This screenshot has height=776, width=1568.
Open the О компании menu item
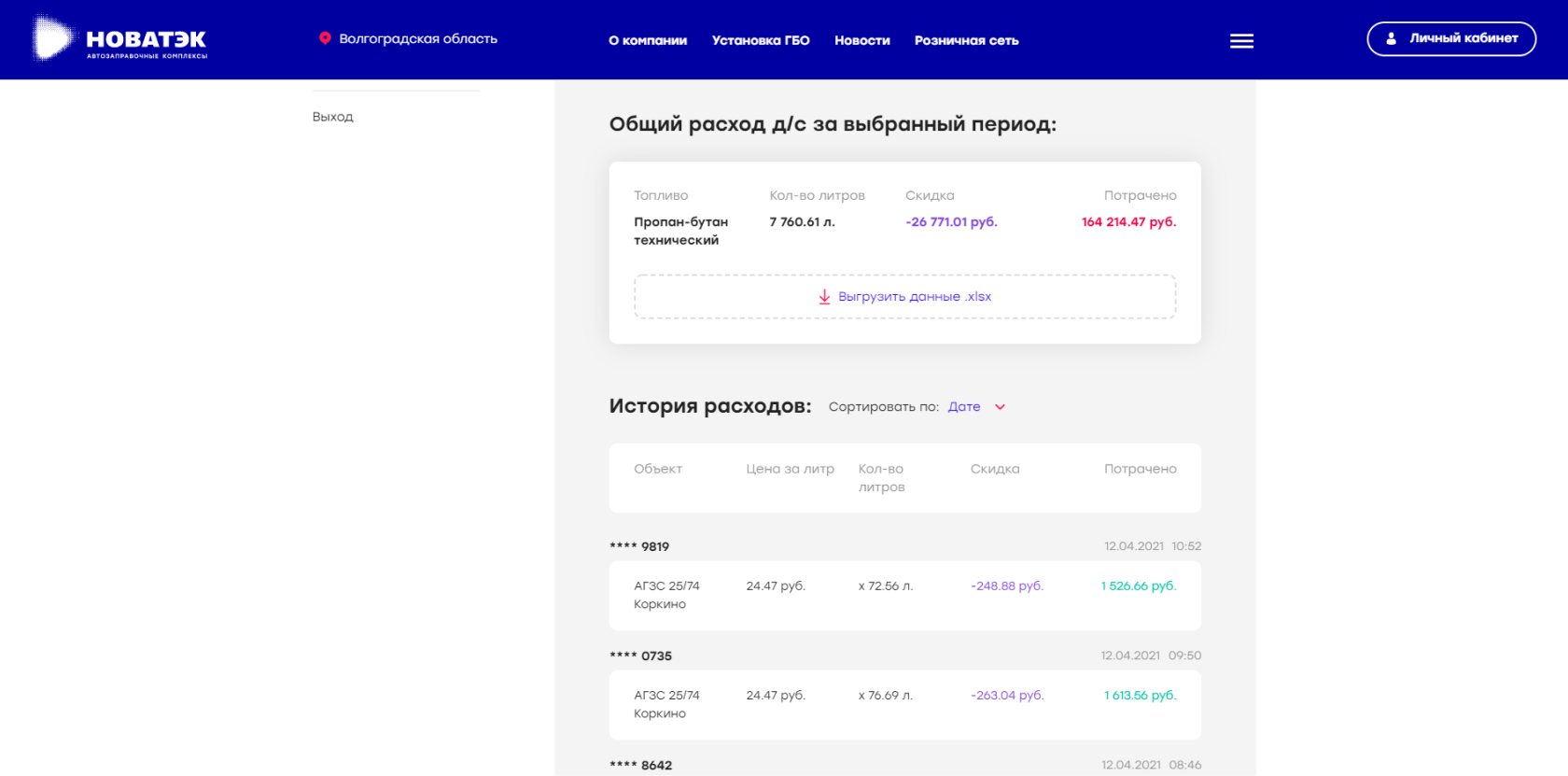click(x=648, y=41)
